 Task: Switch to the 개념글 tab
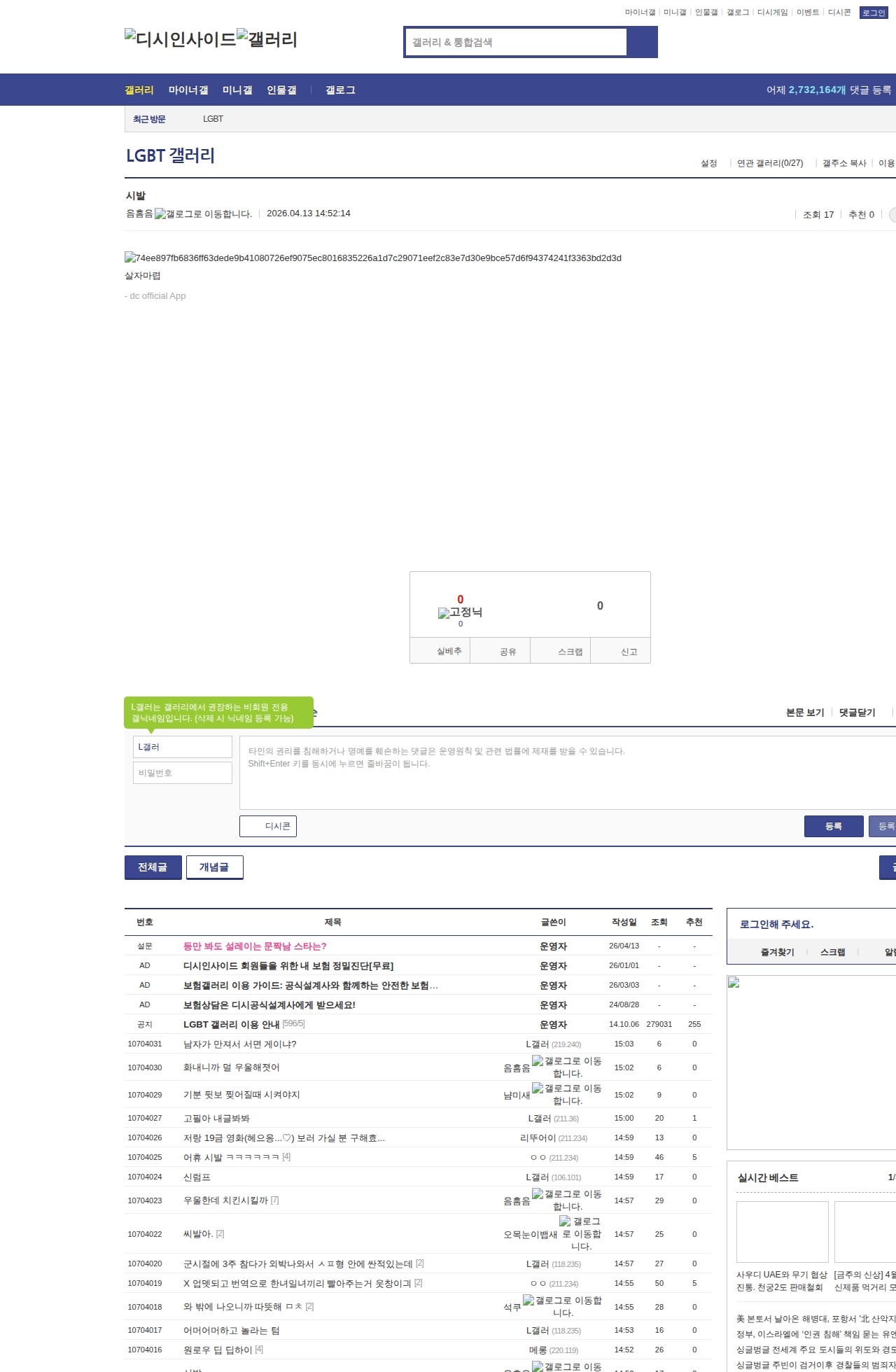pos(215,867)
